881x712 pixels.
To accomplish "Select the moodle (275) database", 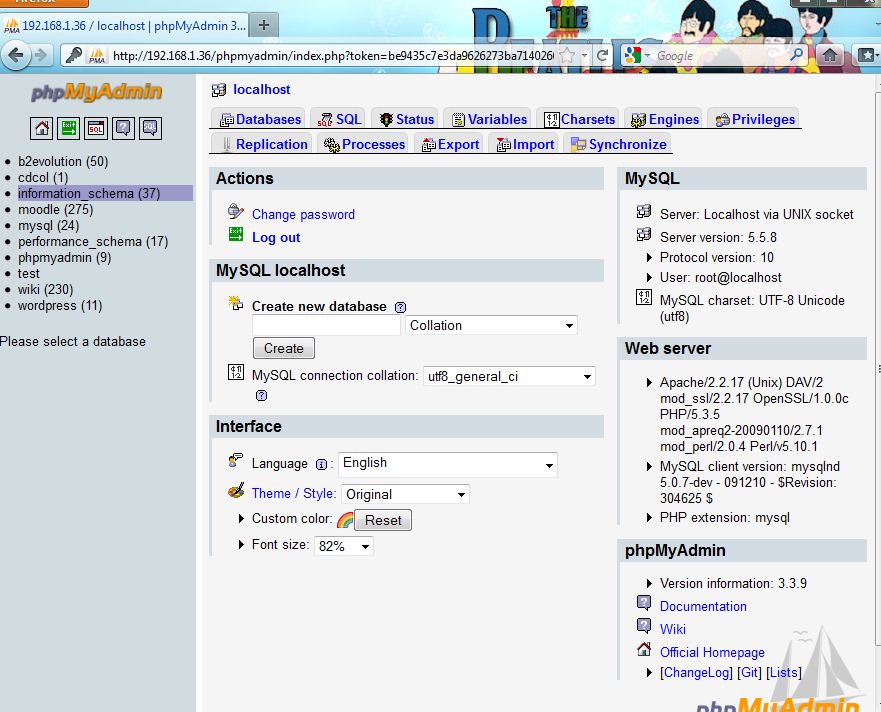I will tap(55, 210).
